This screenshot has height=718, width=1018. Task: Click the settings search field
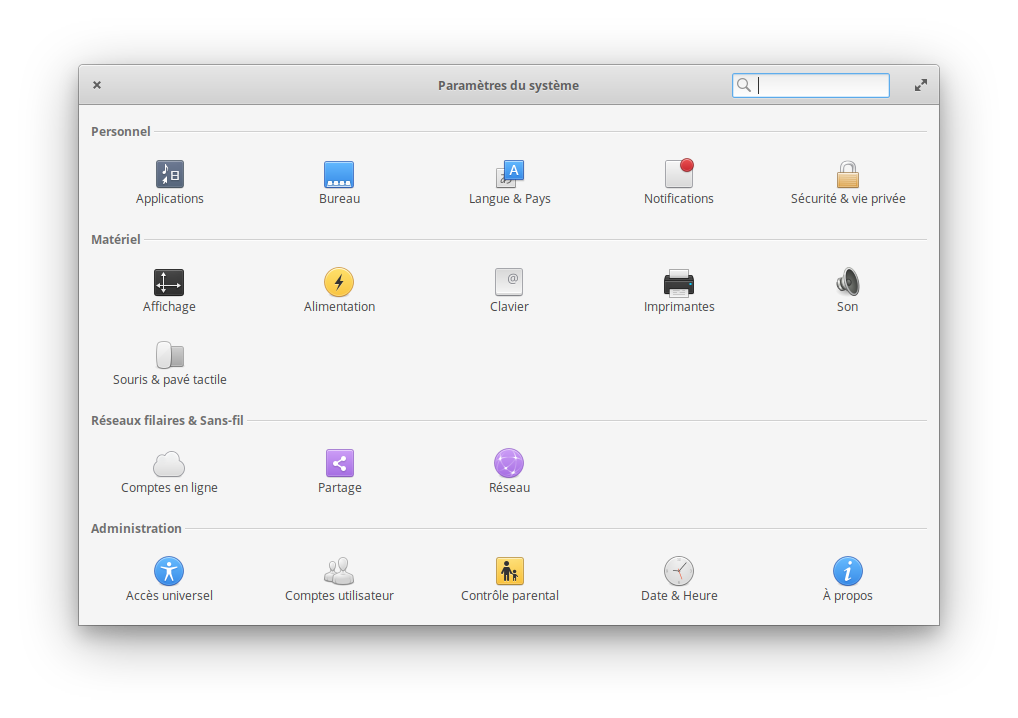point(811,86)
